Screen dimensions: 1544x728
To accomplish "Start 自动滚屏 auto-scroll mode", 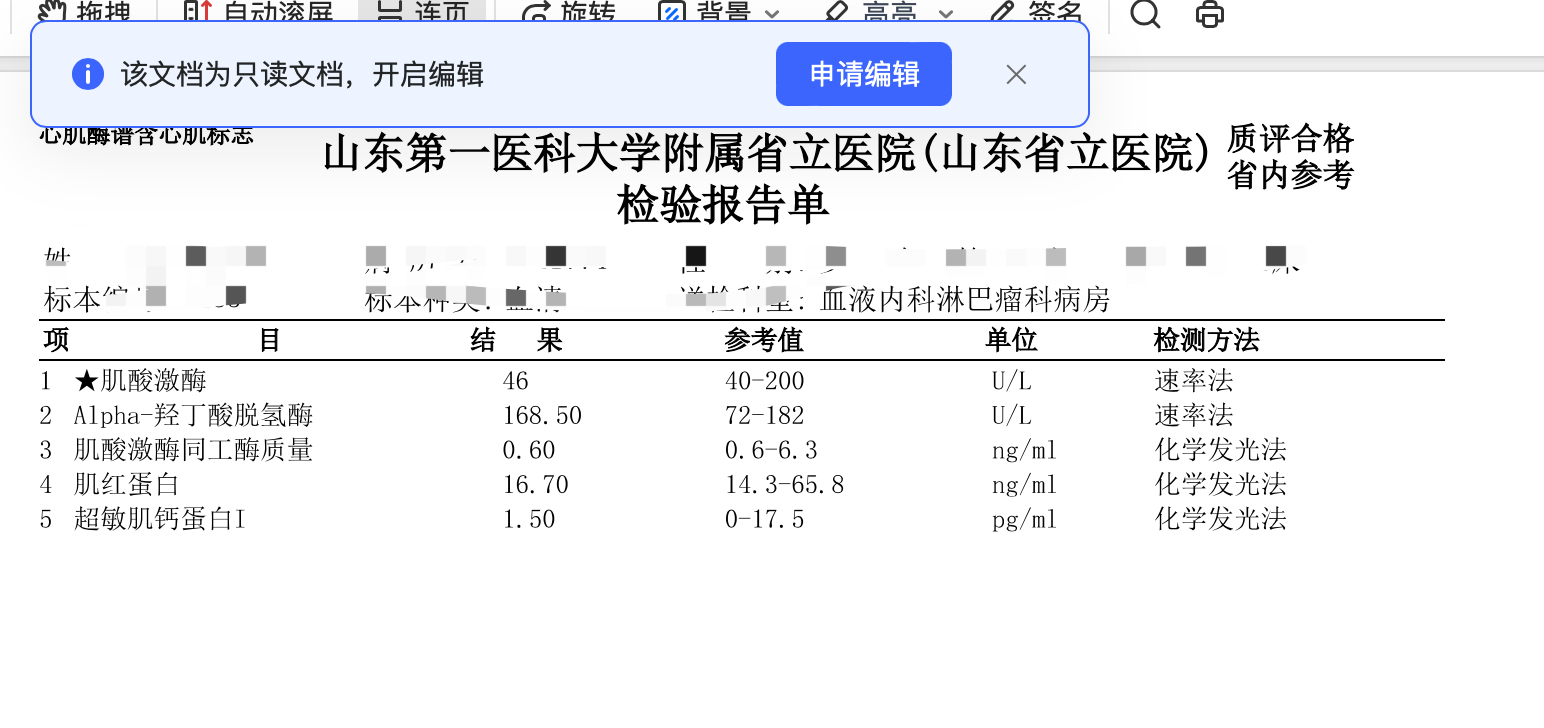I will (258, 12).
